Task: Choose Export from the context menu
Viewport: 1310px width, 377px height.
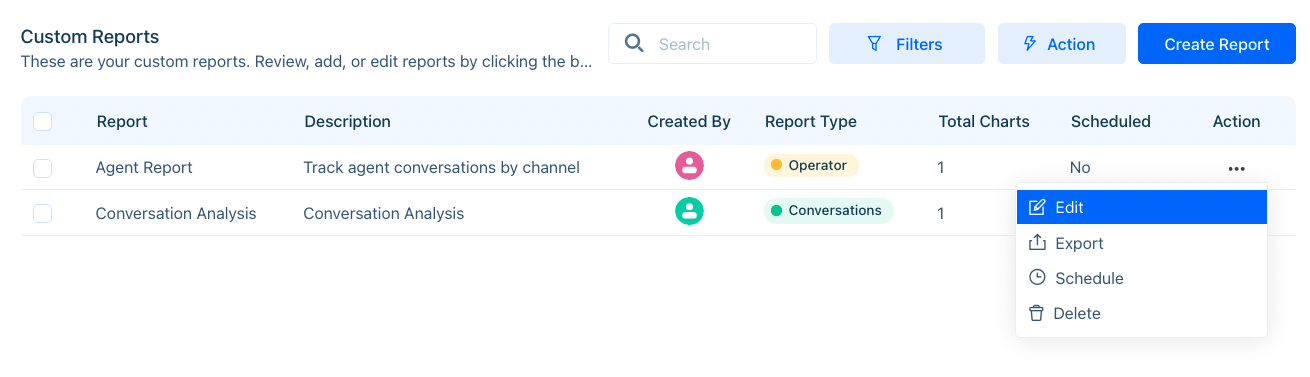Action: [x=1141, y=243]
